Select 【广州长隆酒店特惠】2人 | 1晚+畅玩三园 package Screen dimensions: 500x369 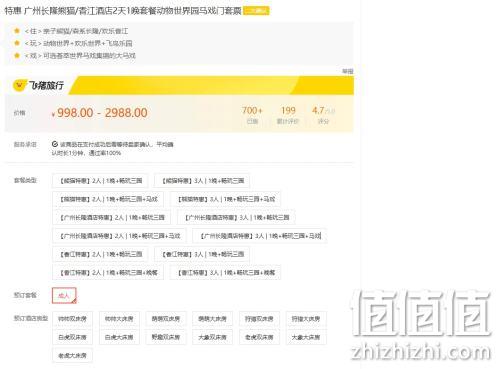[111, 217]
